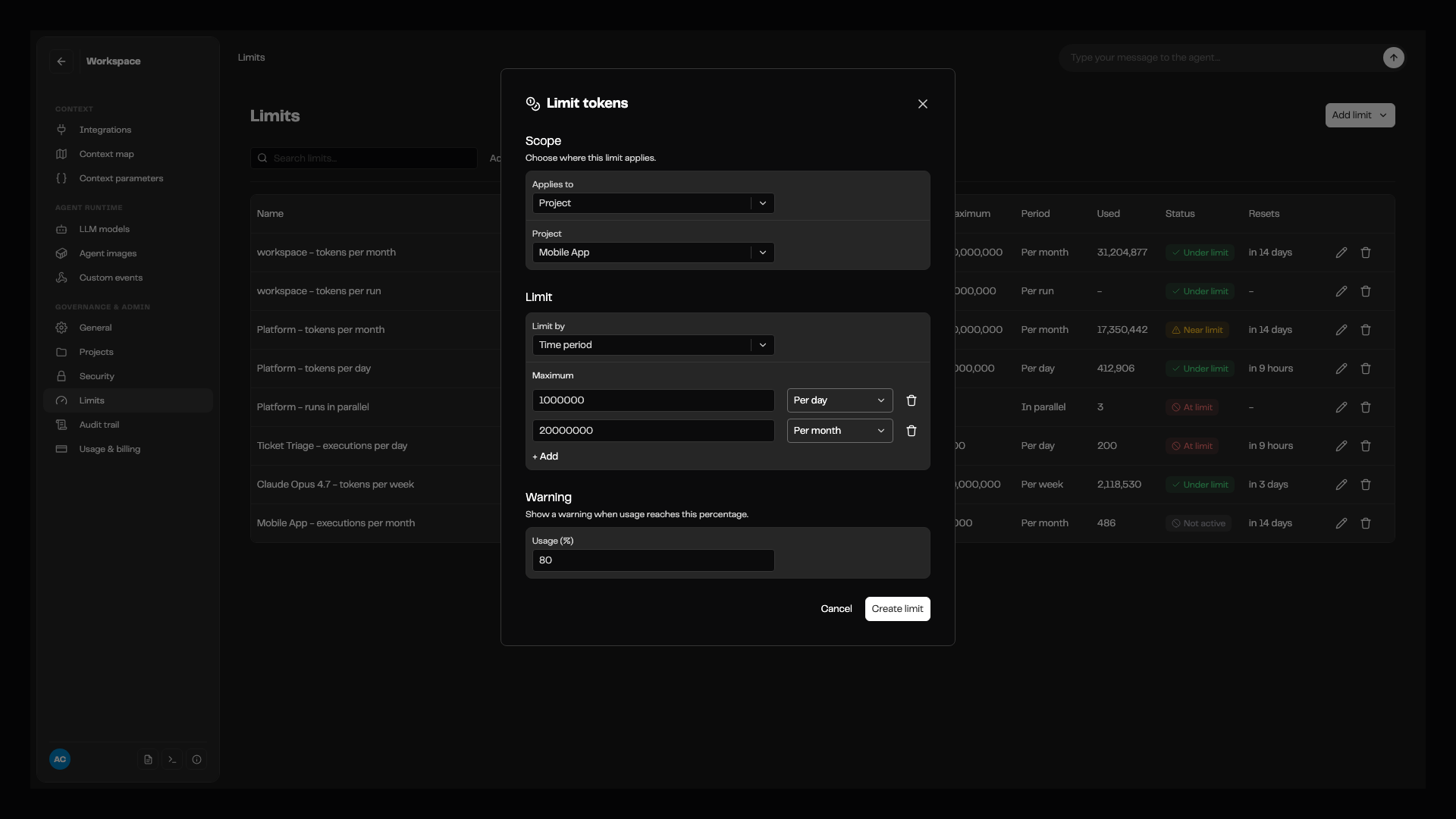Go to Audit trail in the sidebar
The width and height of the screenshot is (1456, 819).
click(x=128, y=425)
